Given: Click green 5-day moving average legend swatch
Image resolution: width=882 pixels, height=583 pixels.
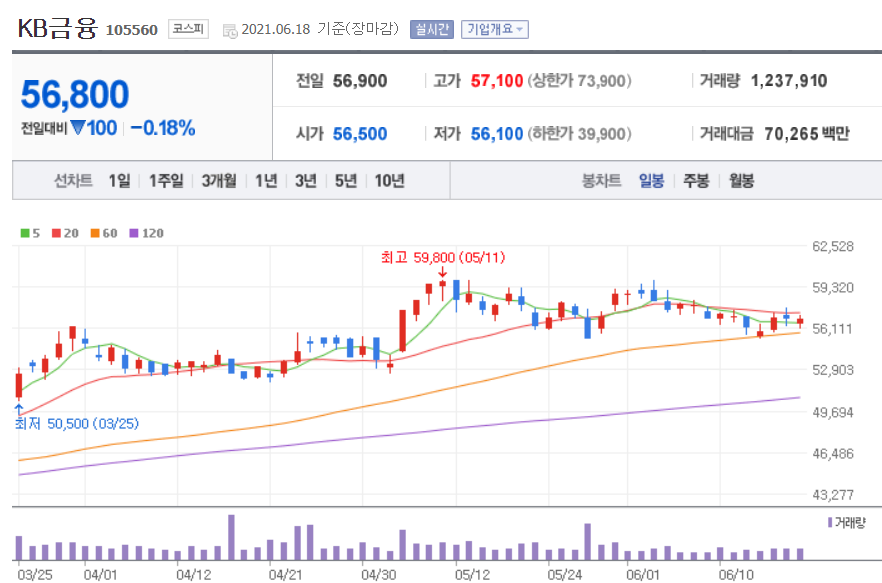Looking at the screenshot, I should click(x=25, y=233).
